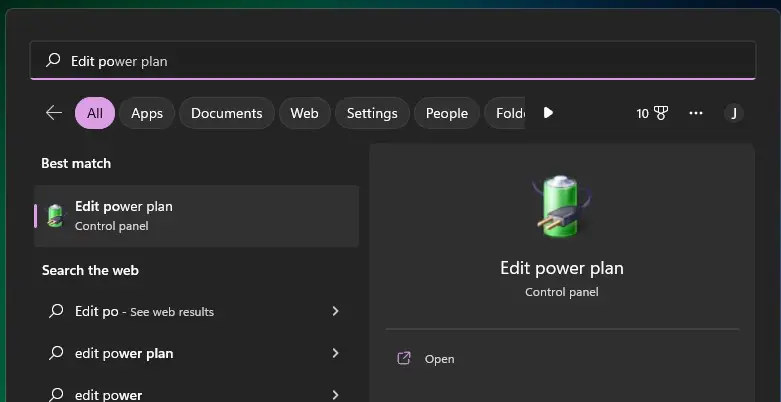The image size is (781, 402).
Task: Open the Edit power plan best match result
Action: pos(196,216)
